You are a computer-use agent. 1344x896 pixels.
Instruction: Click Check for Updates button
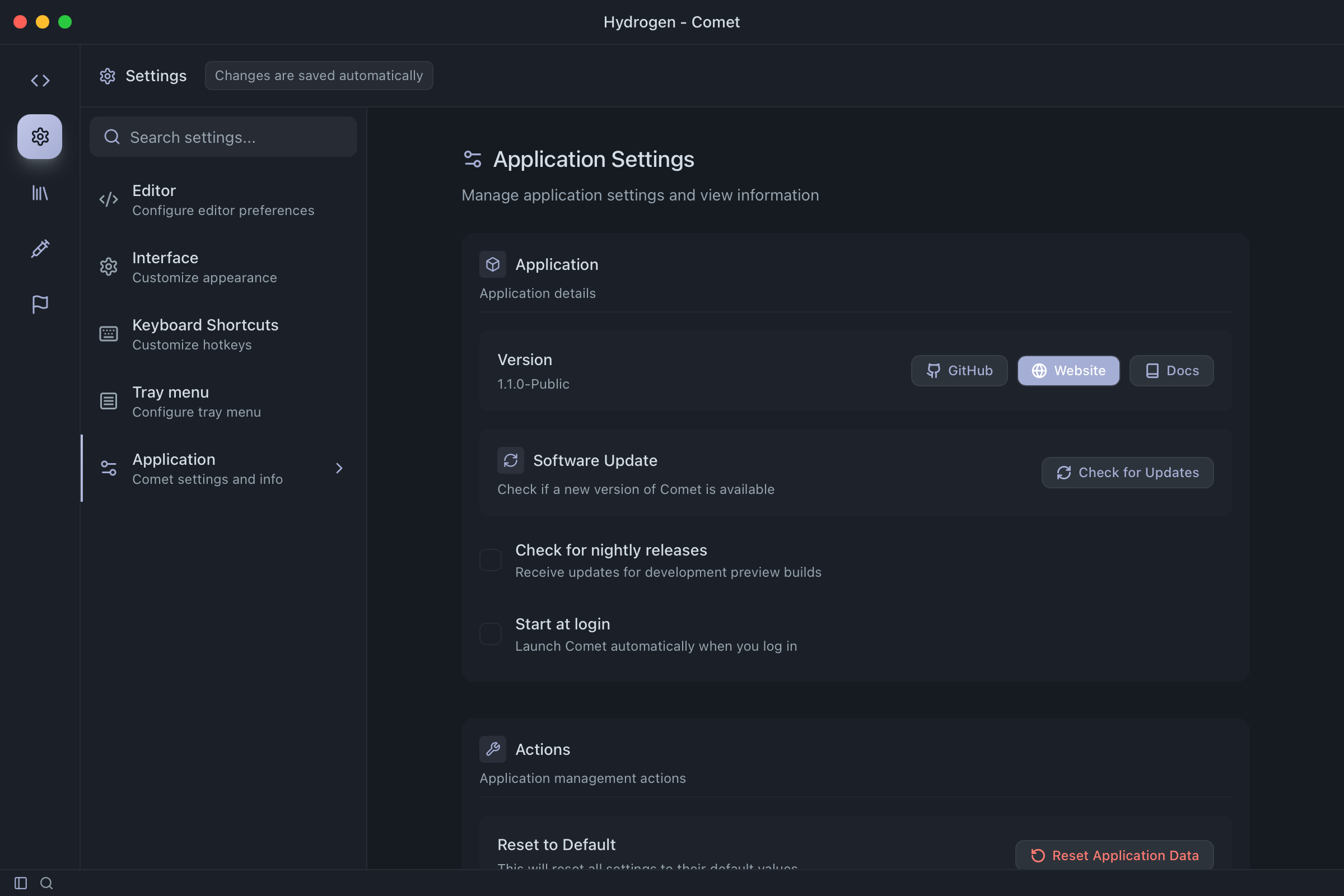(x=1127, y=473)
